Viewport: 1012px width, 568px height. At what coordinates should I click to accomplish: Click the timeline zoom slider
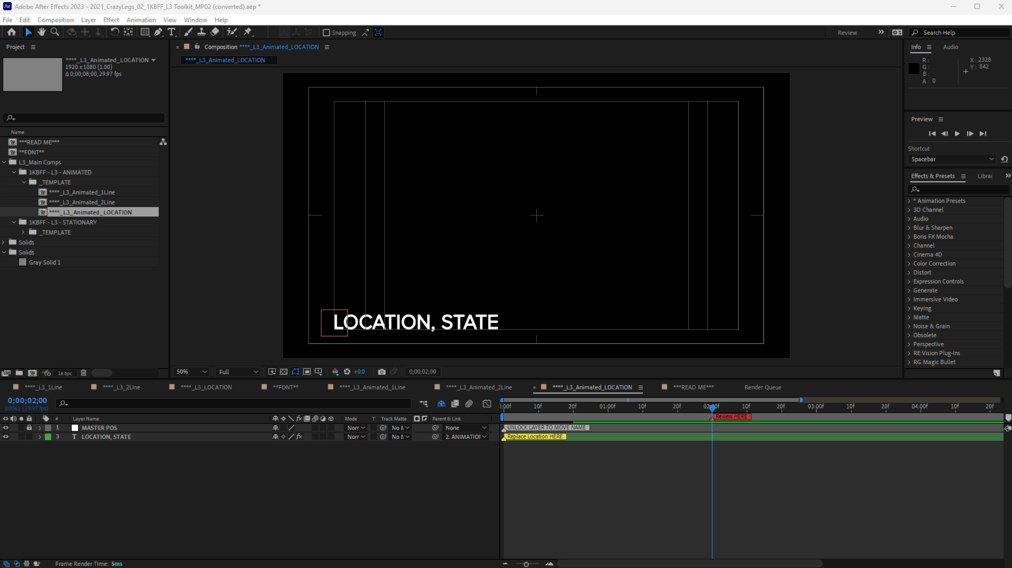point(527,564)
